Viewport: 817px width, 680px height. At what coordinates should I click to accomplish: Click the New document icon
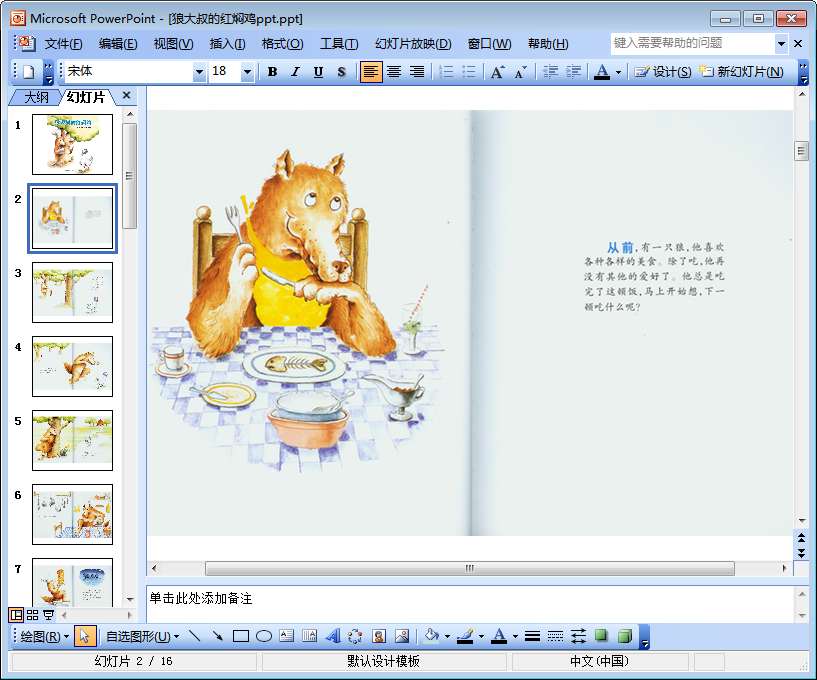coord(29,71)
